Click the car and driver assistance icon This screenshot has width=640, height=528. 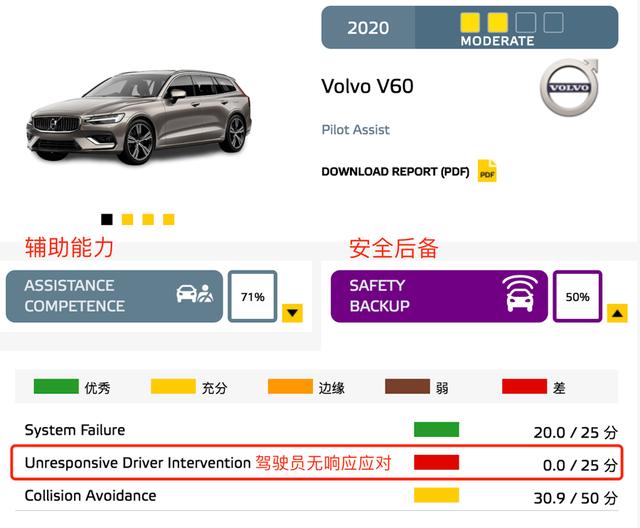[195, 293]
